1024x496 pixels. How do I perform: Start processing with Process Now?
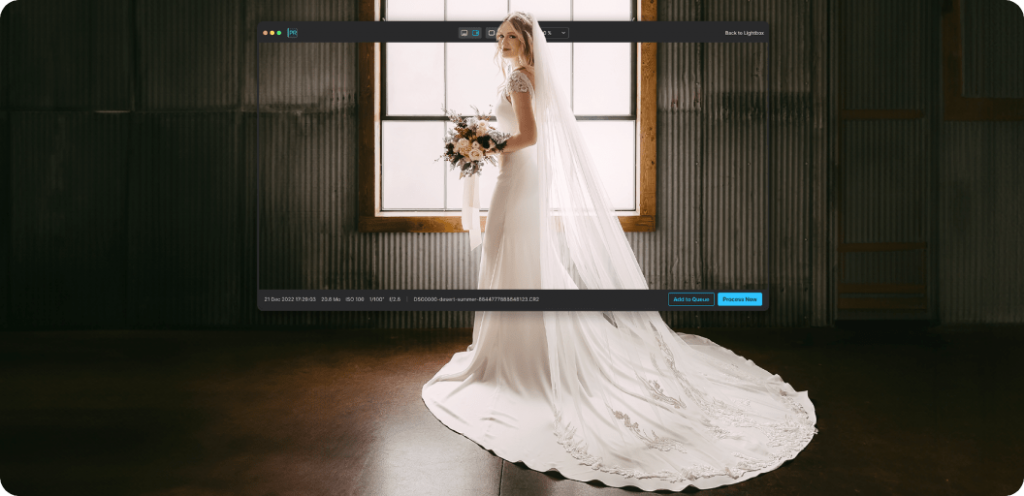[x=739, y=299]
